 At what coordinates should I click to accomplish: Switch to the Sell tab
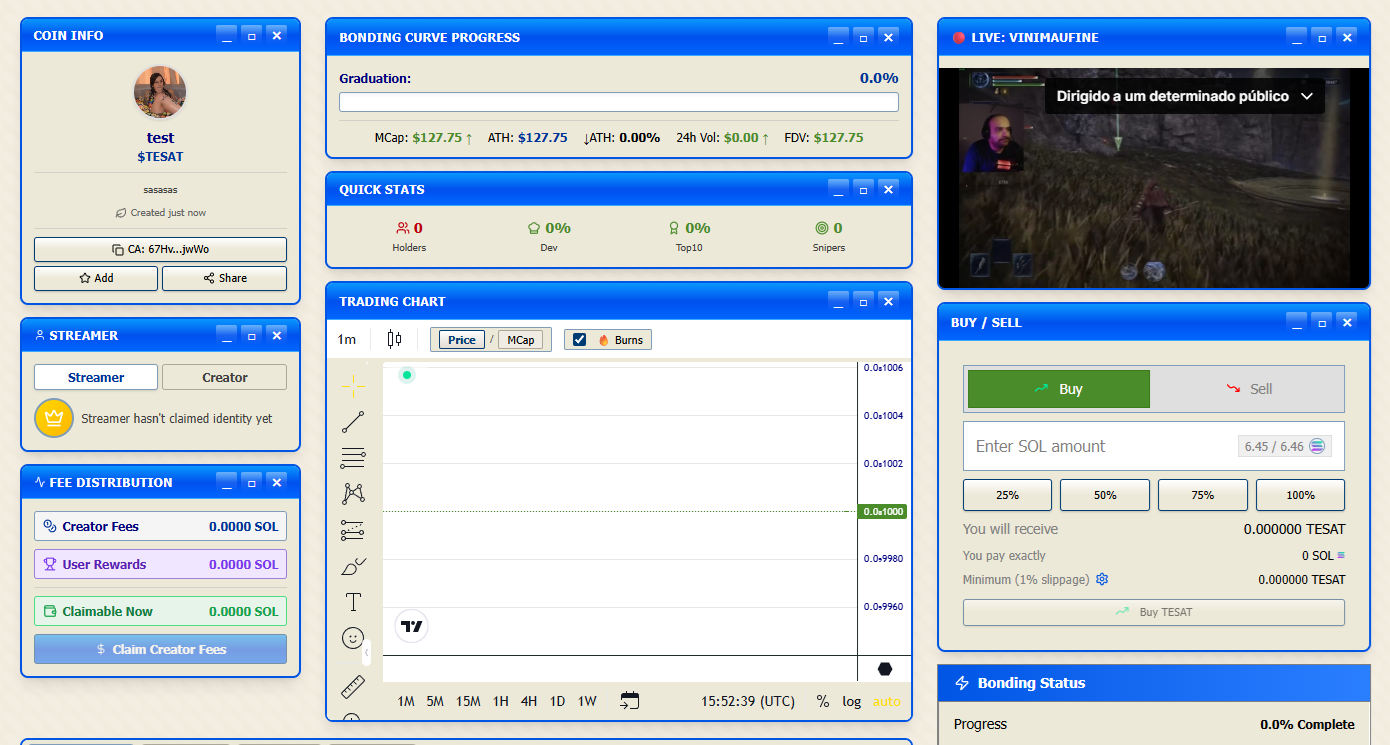1247,389
